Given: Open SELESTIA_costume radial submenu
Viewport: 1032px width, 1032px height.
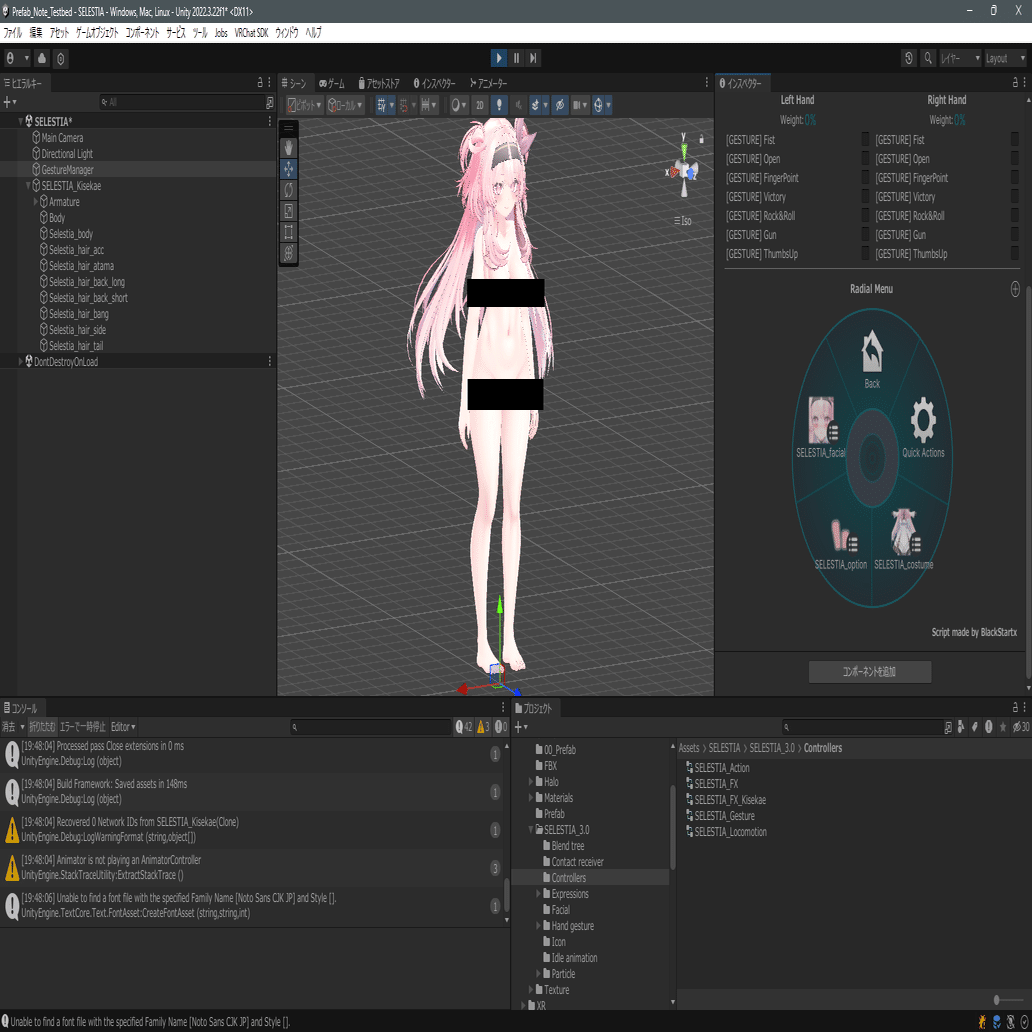Looking at the screenshot, I should 904,539.
